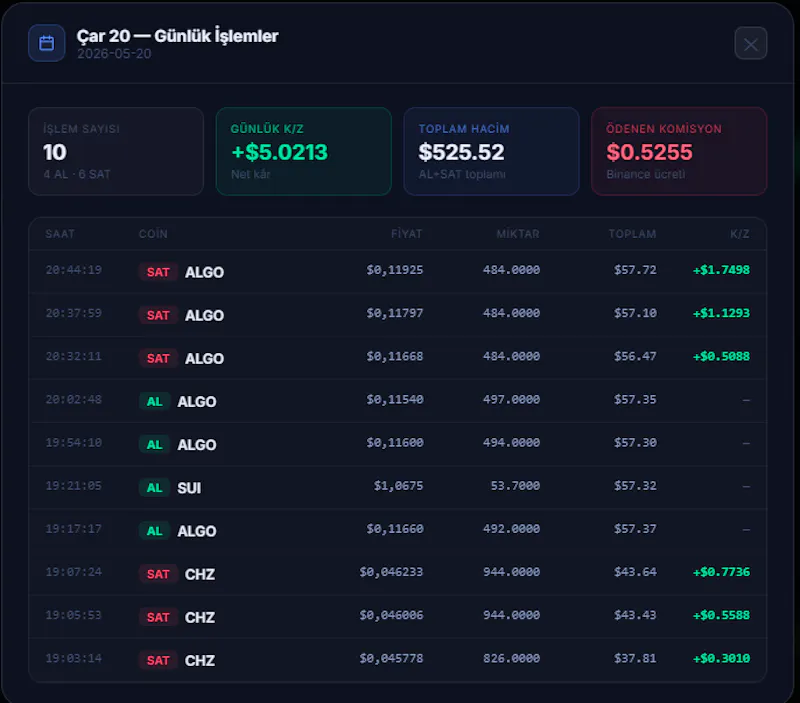Click the time 20:44:19

point(73,270)
